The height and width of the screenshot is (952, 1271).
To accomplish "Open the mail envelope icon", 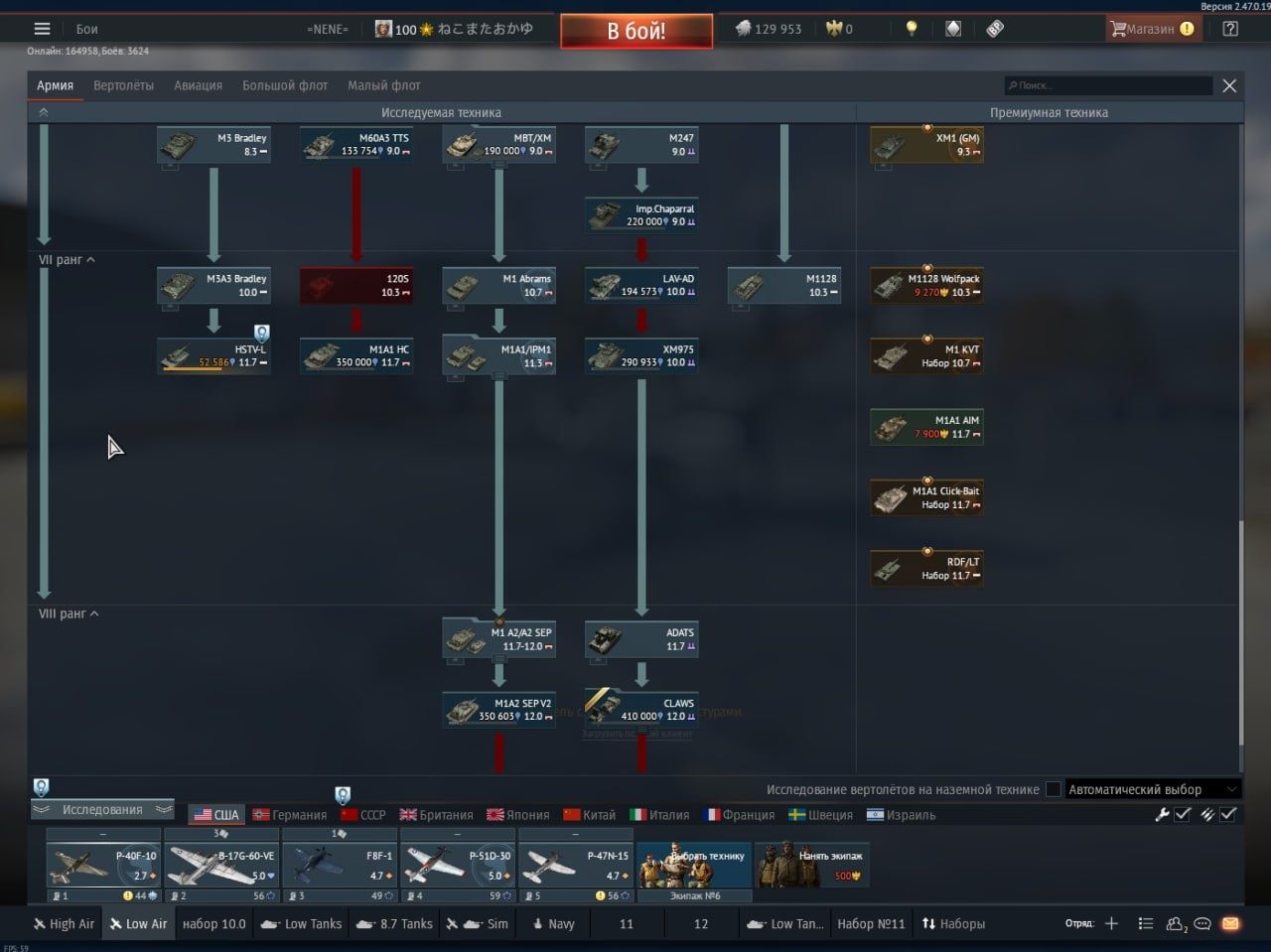I will 1230,923.
